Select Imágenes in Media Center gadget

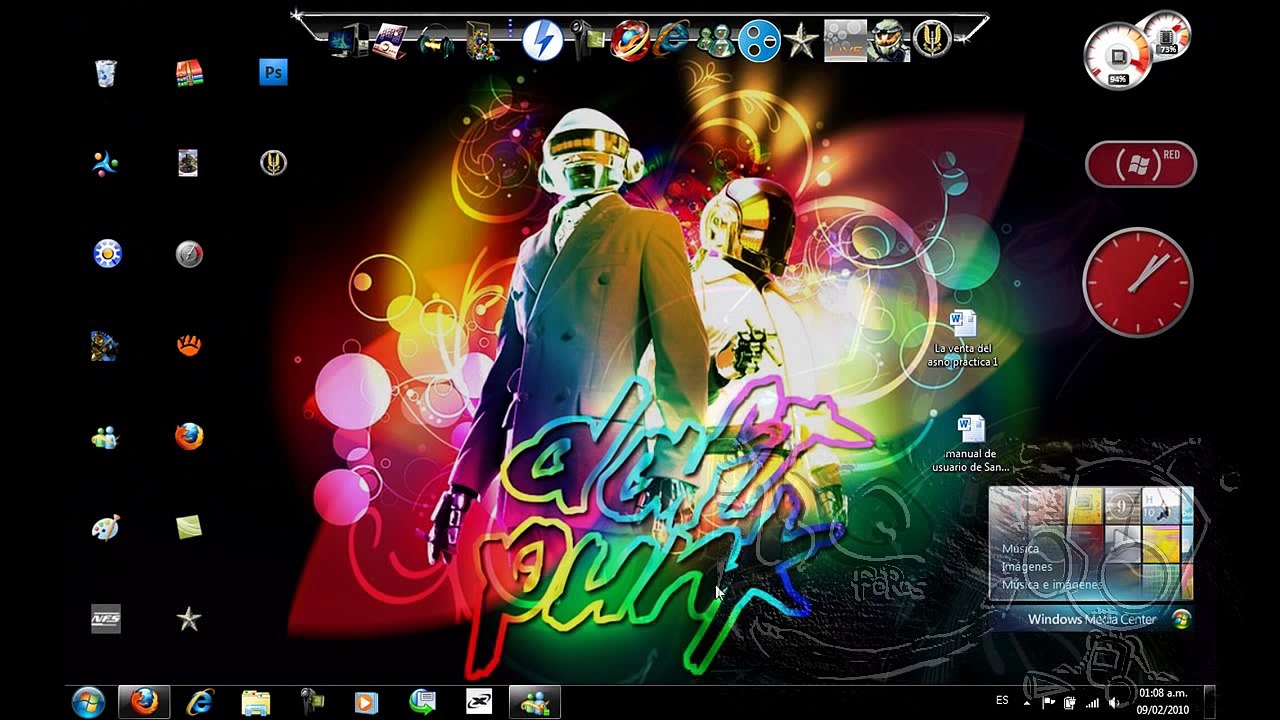point(1027,566)
